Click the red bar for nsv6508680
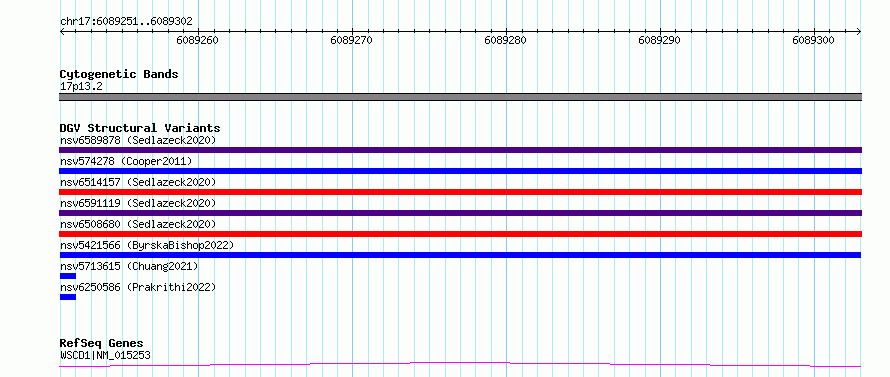The width and height of the screenshot is (890, 377). tap(460, 234)
